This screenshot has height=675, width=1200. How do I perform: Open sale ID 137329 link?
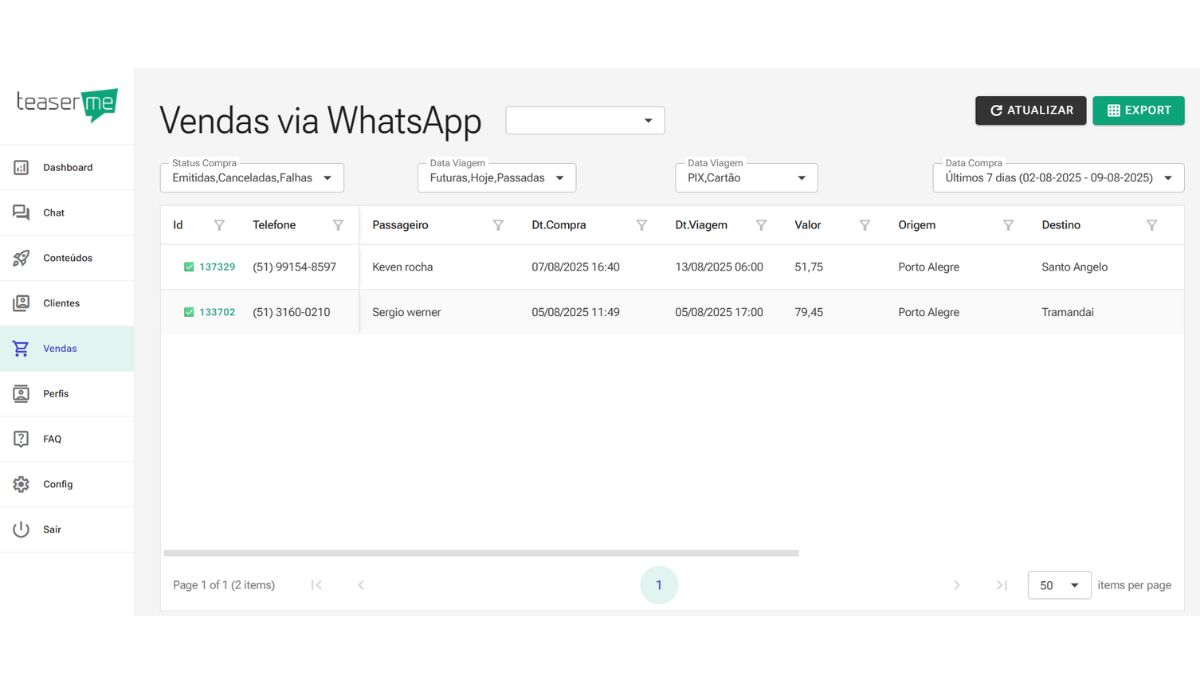pyautogui.click(x=217, y=267)
